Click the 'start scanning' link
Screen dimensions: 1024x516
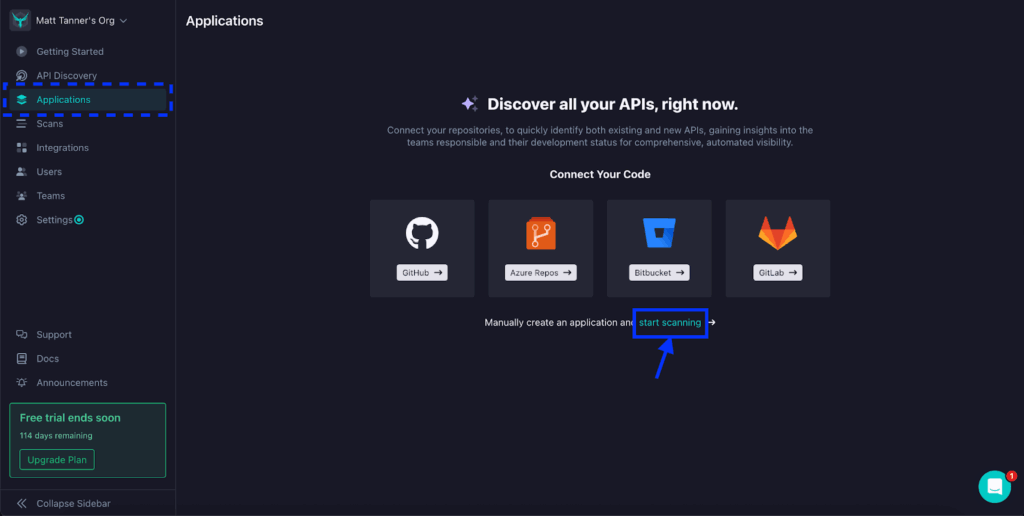point(670,323)
